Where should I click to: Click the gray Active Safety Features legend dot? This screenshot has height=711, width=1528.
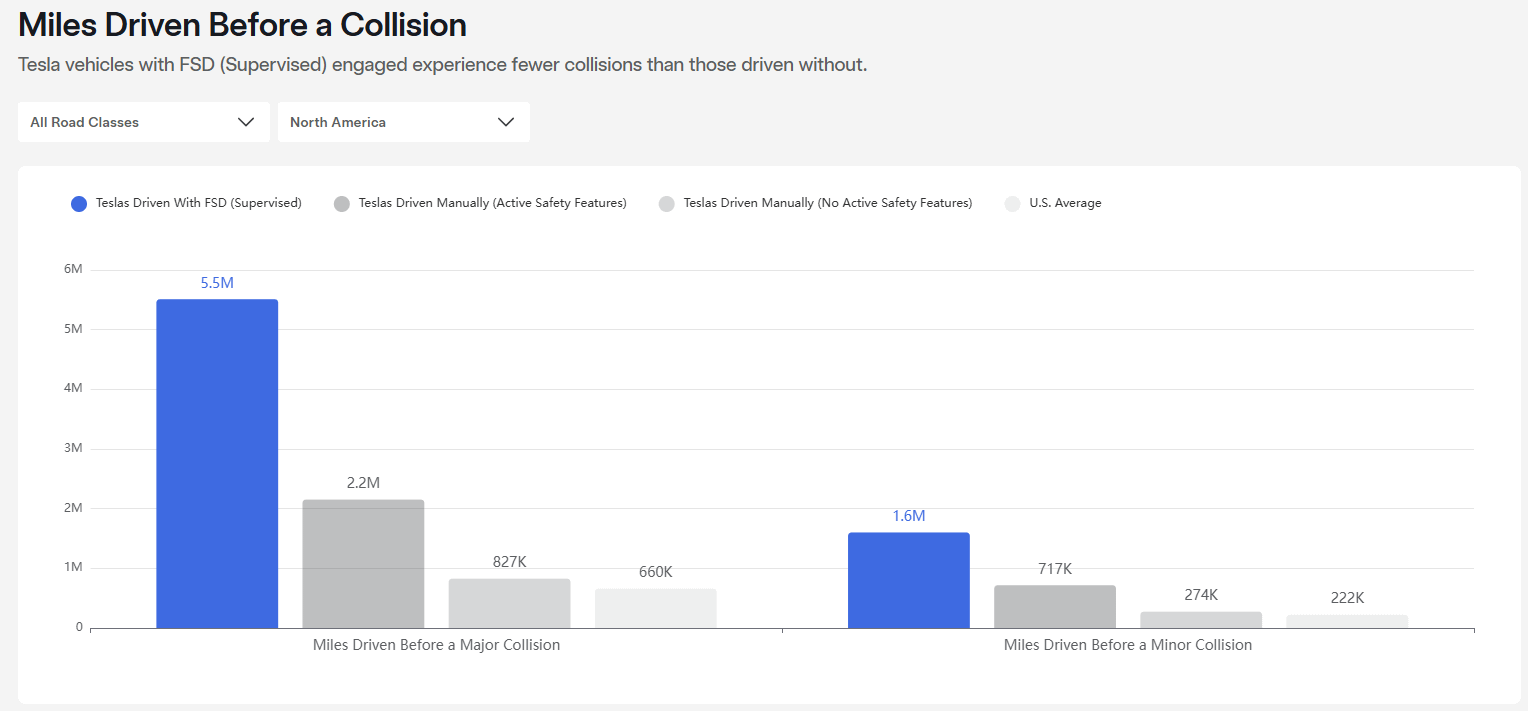342,204
